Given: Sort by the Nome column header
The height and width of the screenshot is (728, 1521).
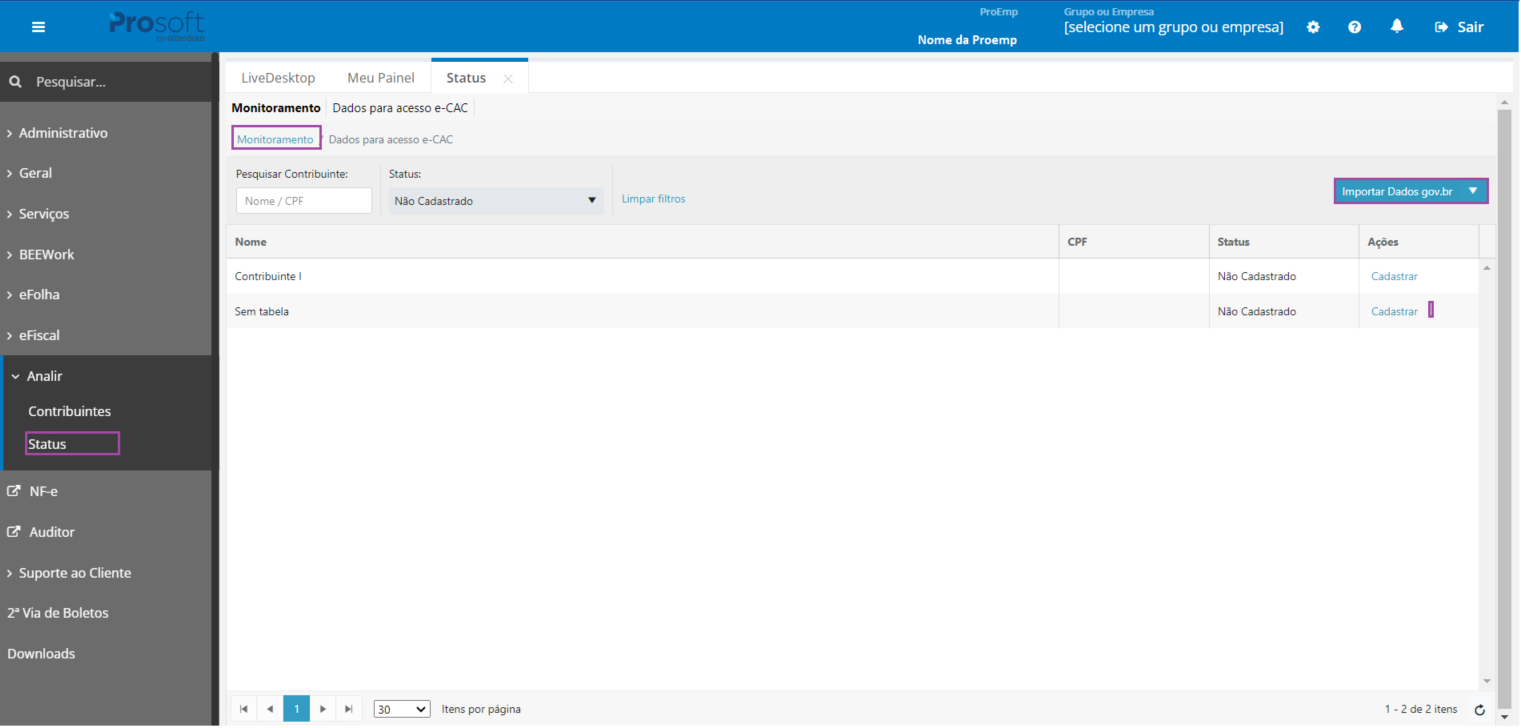Looking at the screenshot, I should pos(642,242).
